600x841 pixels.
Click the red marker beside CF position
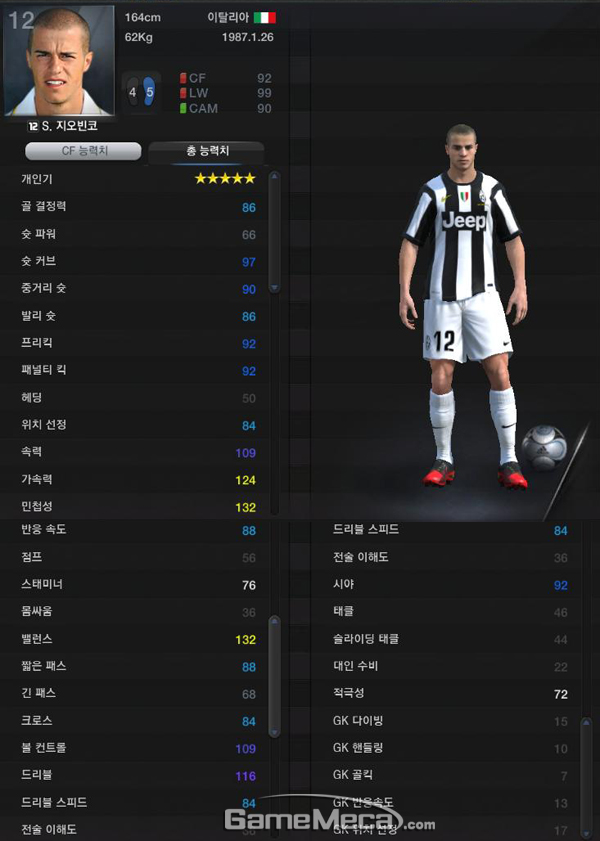[183, 78]
